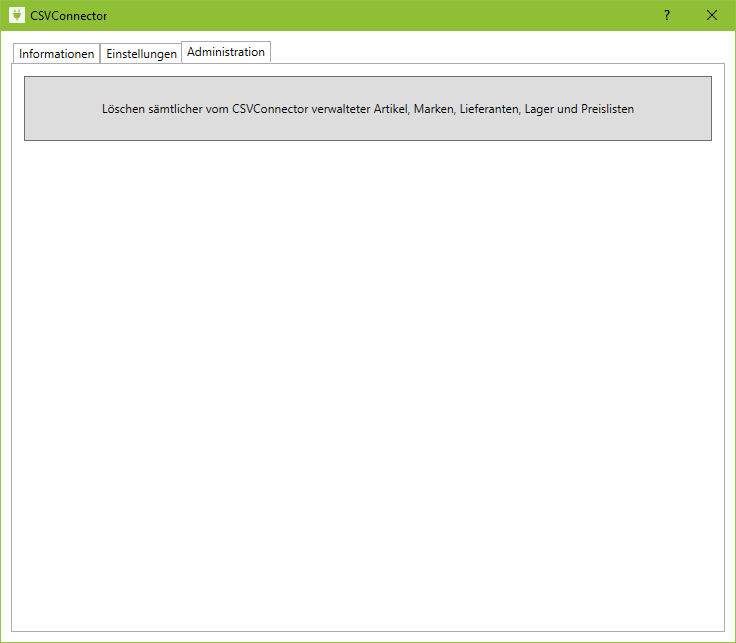Screen dimensions: 736x643
Task: Click the ? icon beside the close button
Action: [667, 16]
